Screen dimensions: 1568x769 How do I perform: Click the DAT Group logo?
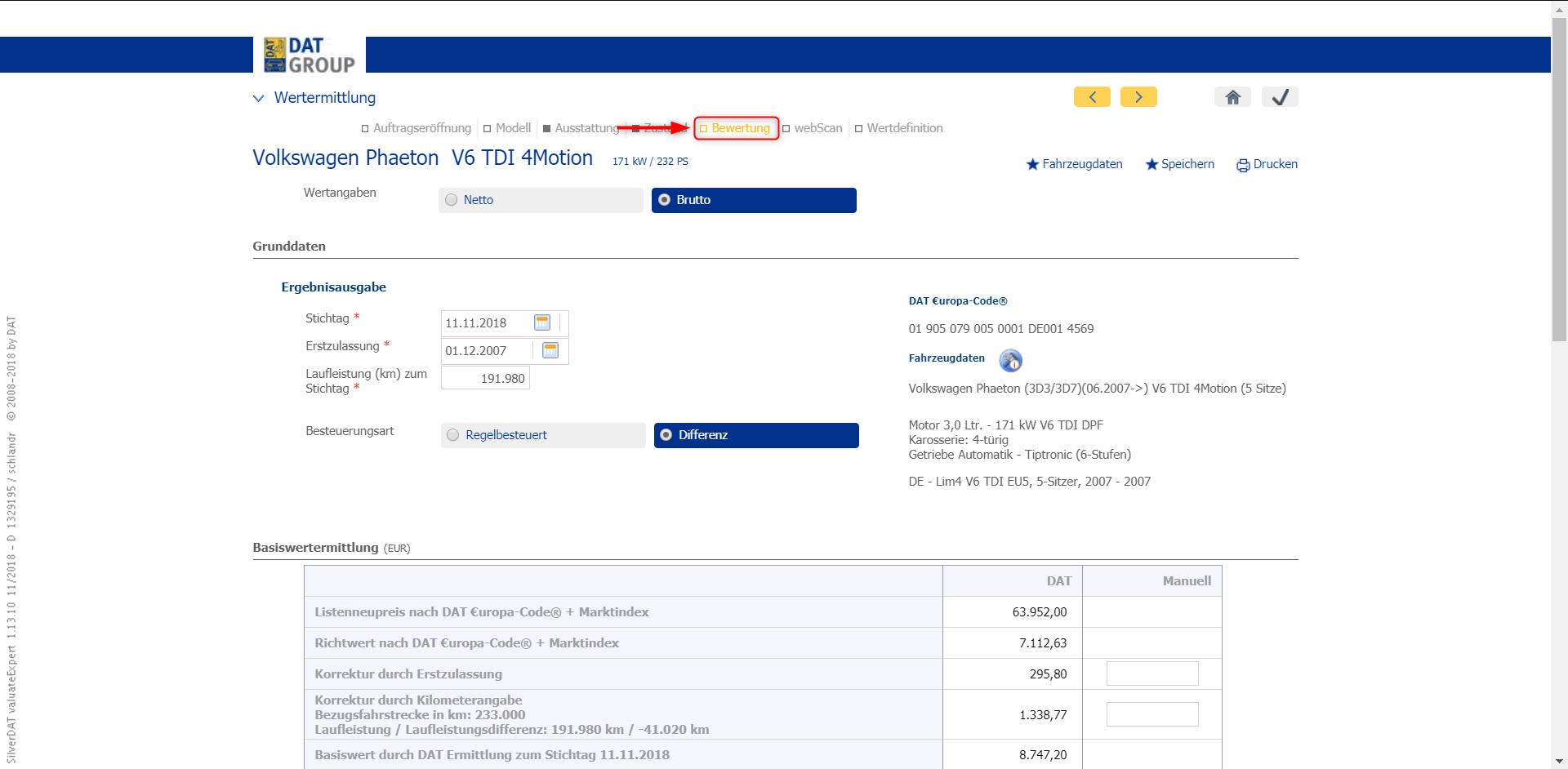tap(310, 55)
